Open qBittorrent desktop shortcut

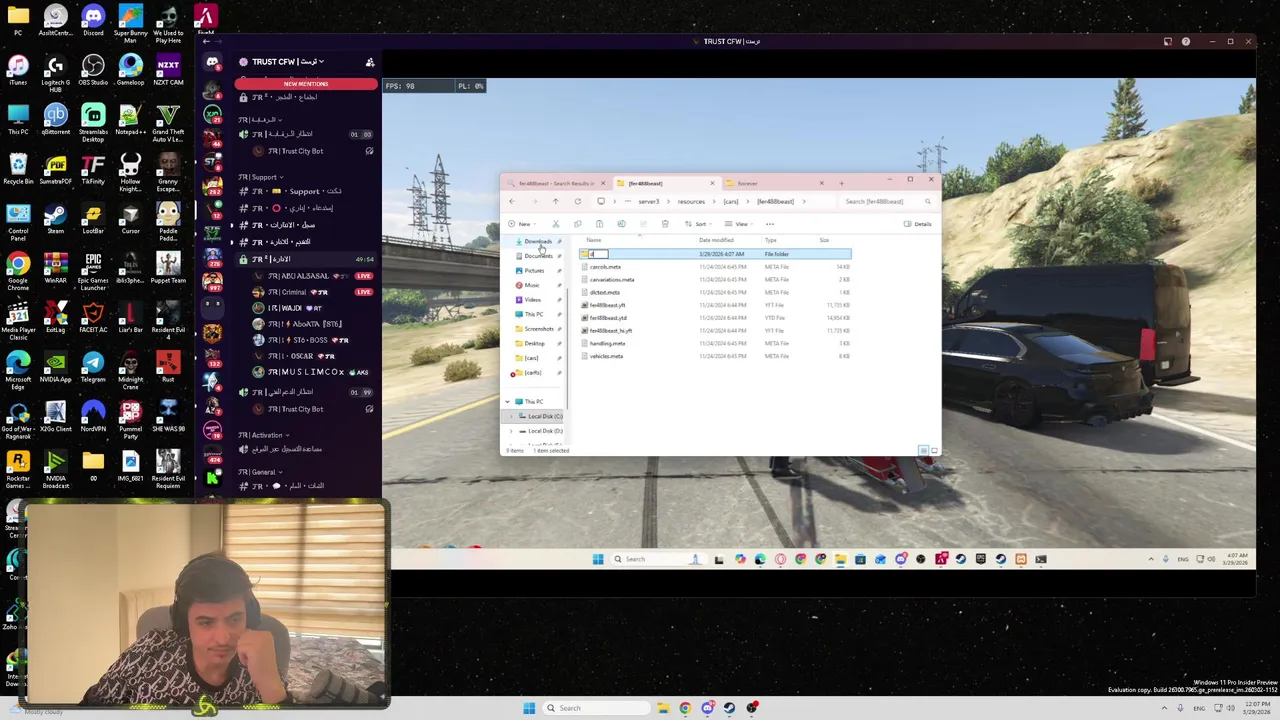pyautogui.click(x=55, y=119)
